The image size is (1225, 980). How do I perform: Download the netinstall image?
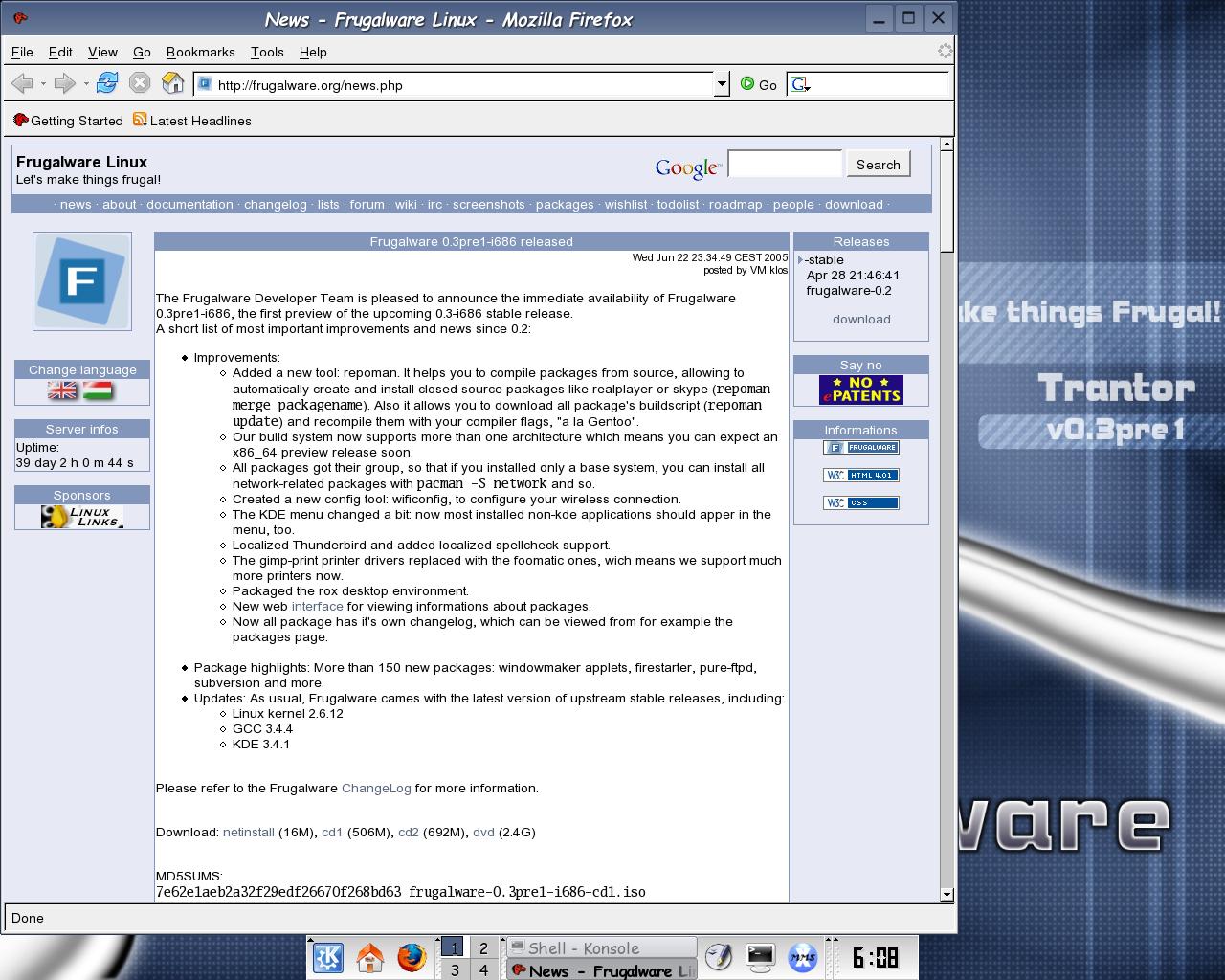pyautogui.click(x=249, y=832)
